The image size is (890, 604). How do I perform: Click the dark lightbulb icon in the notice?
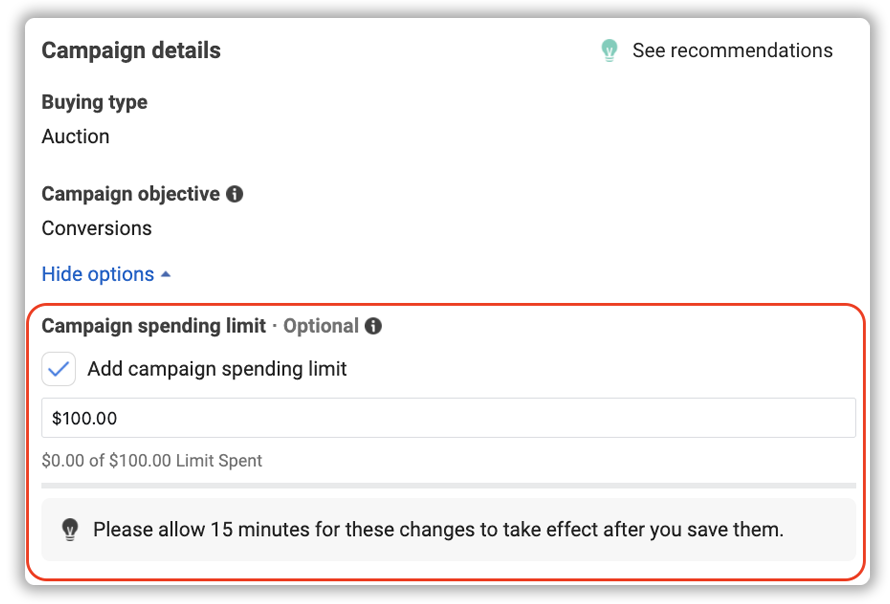(x=70, y=530)
